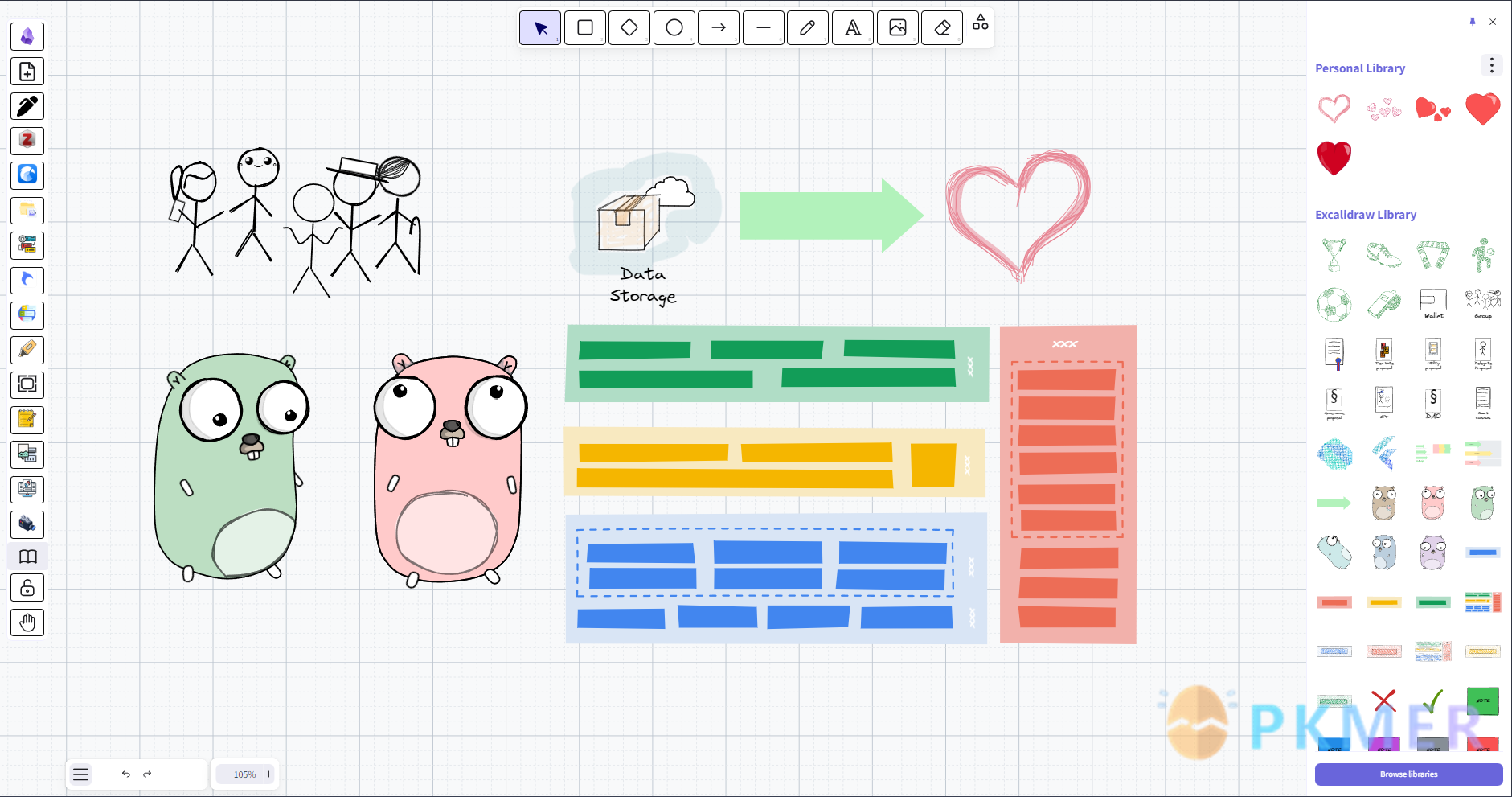Select the Ellipse shape tool
Viewport: 1512px width, 797px height.
pyautogui.click(x=674, y=28)
